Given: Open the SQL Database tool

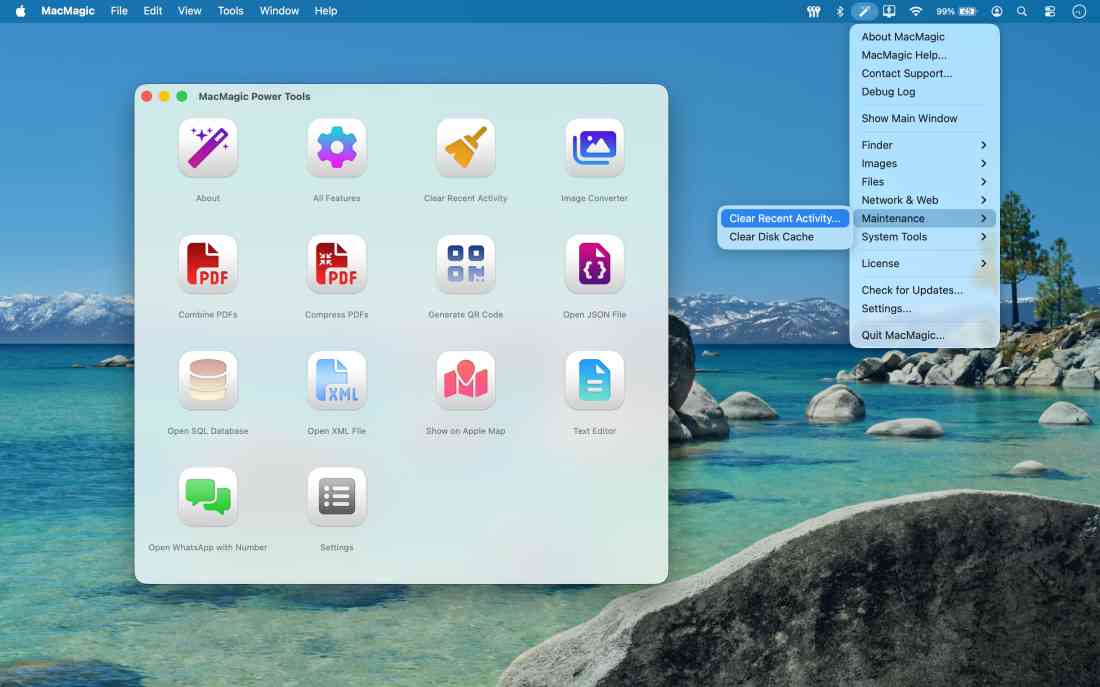Looking at the screenshot, I should [207, 380].
